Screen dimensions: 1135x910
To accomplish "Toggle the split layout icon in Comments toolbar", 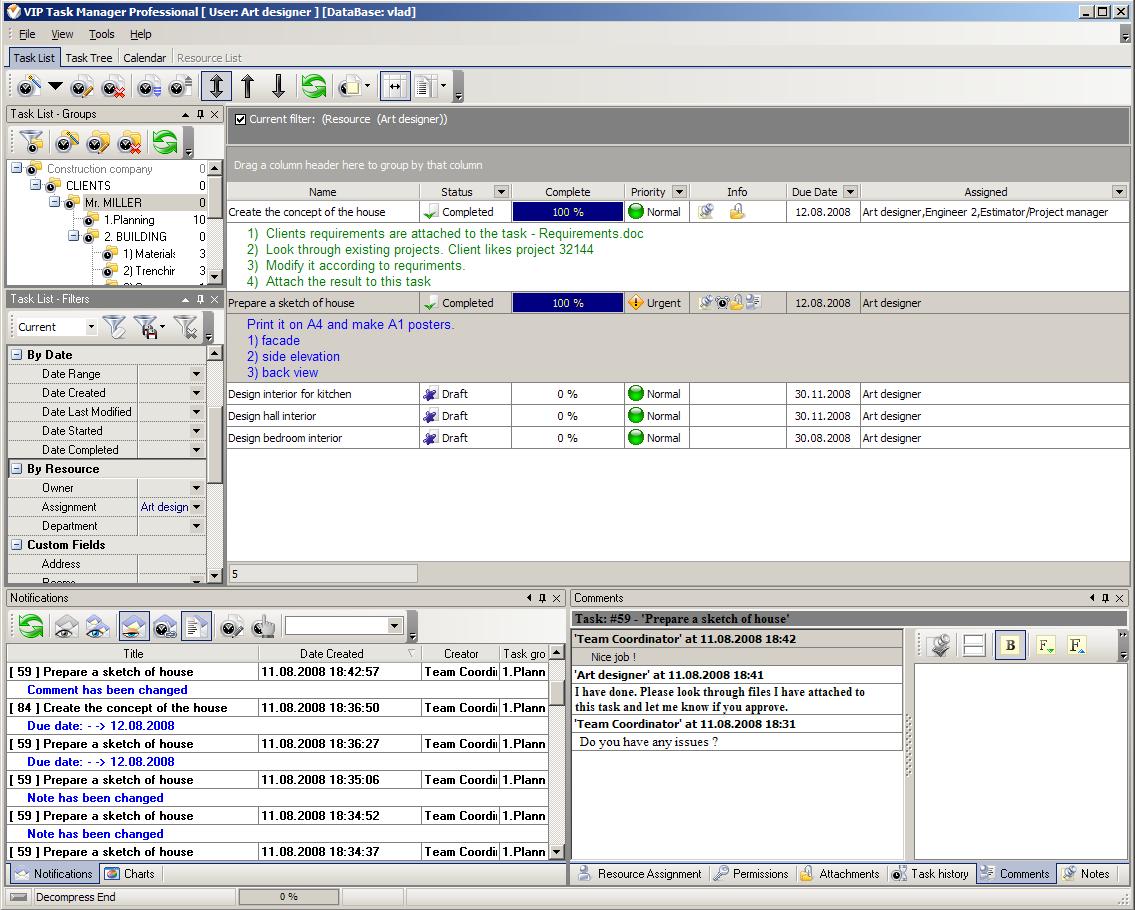I will coord(974,645).
